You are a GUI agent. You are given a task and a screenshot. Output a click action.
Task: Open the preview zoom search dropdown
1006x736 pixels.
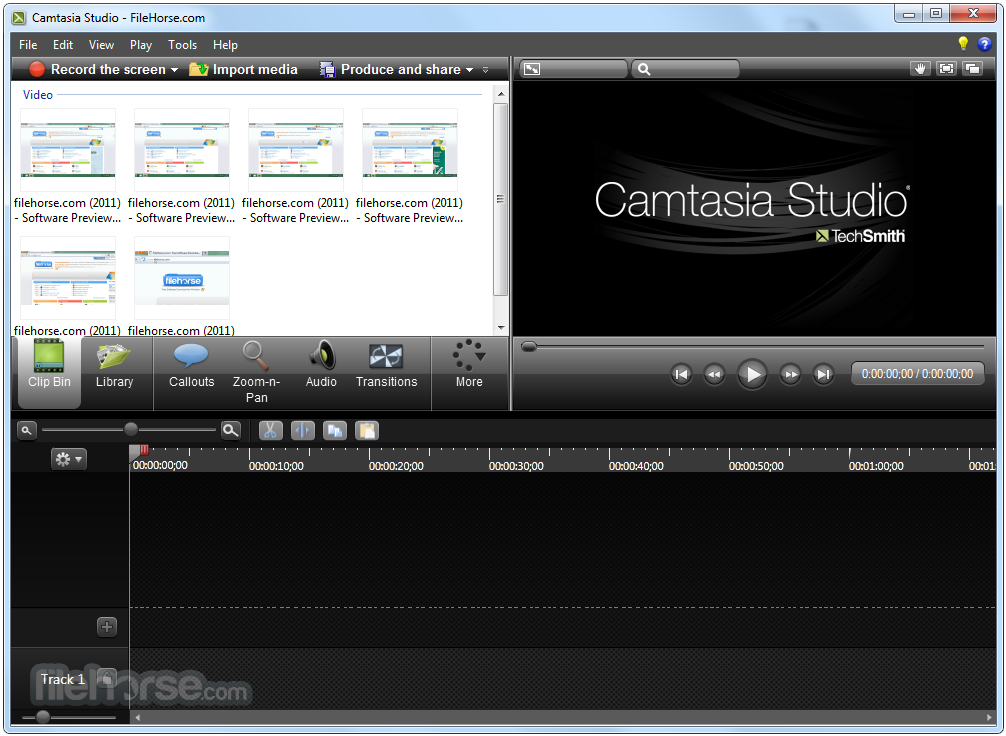685,69
